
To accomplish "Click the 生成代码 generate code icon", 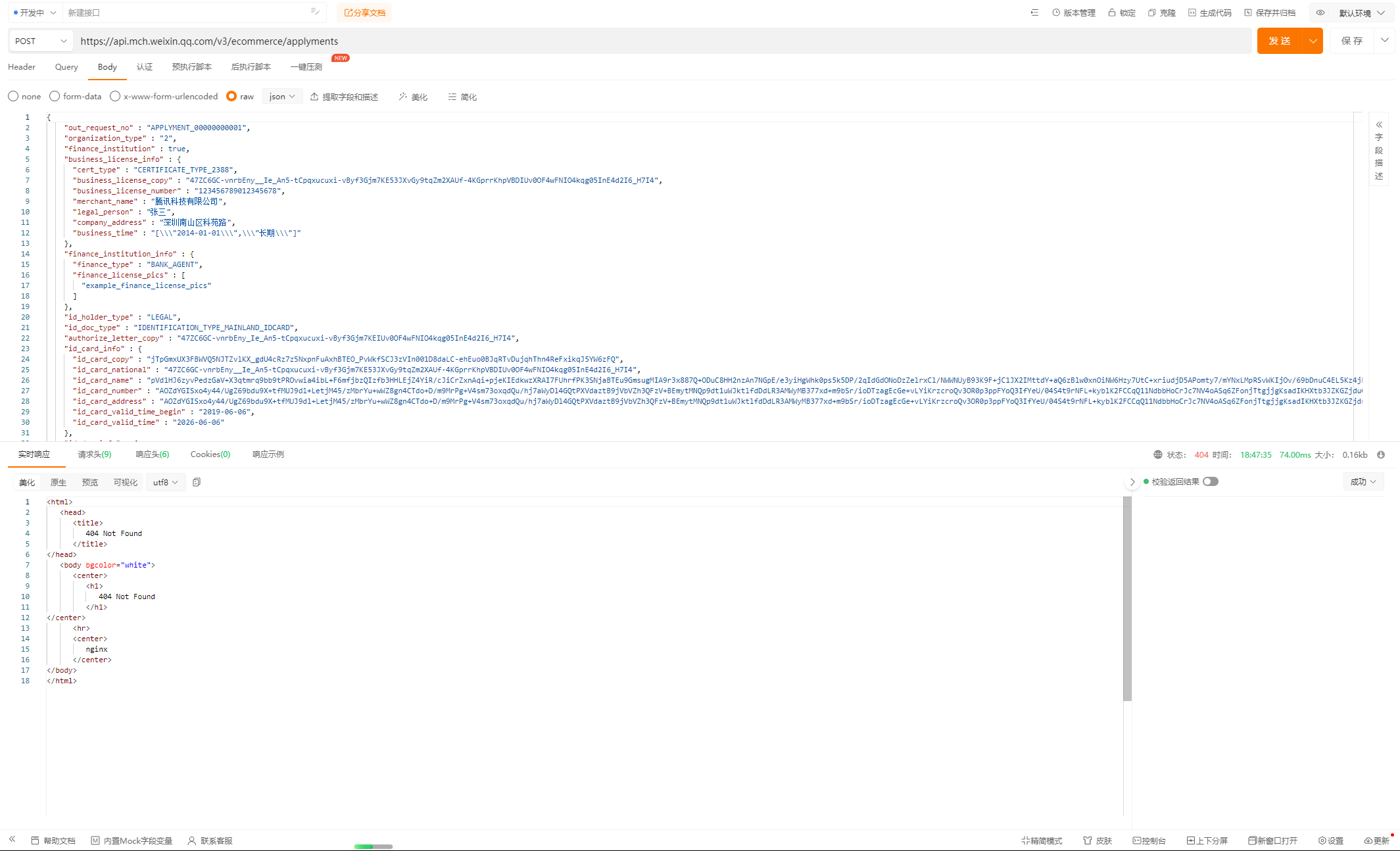I will pos(1192,12).
